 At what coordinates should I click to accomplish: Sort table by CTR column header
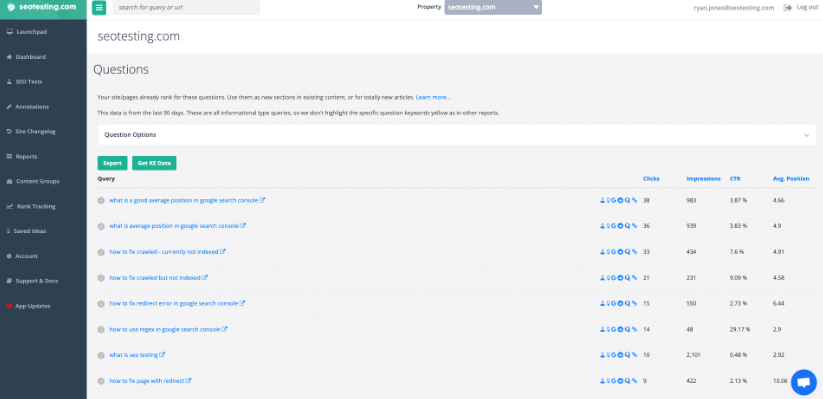pyautogui.click(x=735, y=178)
